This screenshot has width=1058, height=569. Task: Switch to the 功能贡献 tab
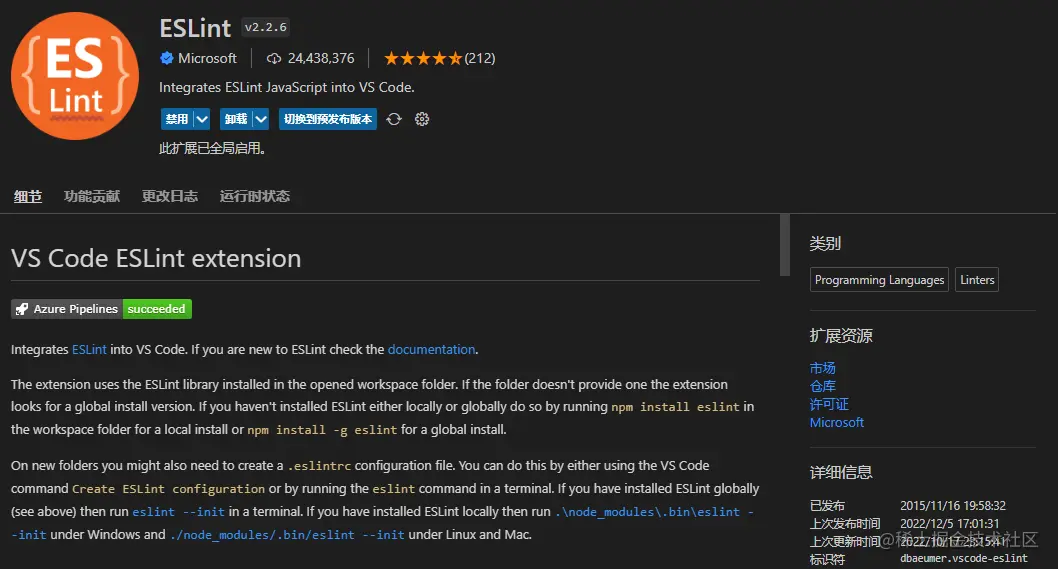tap(92, 196)
